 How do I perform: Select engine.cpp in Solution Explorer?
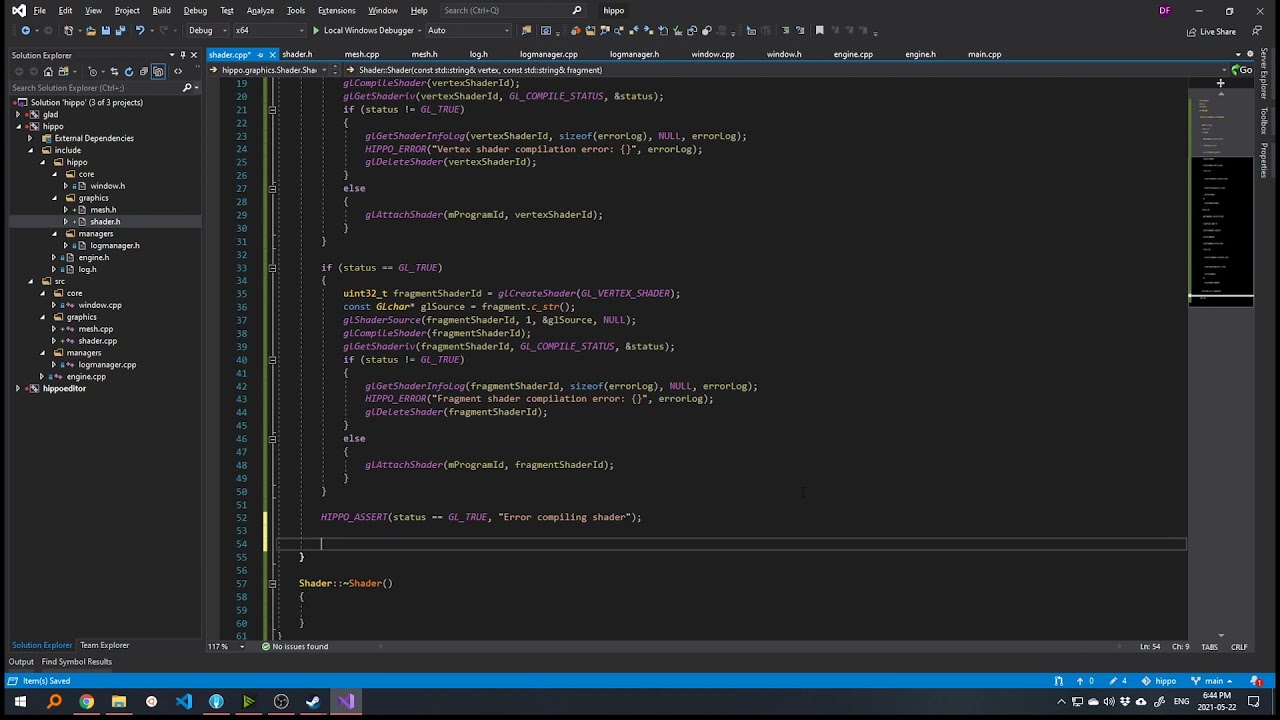point(86,376)
